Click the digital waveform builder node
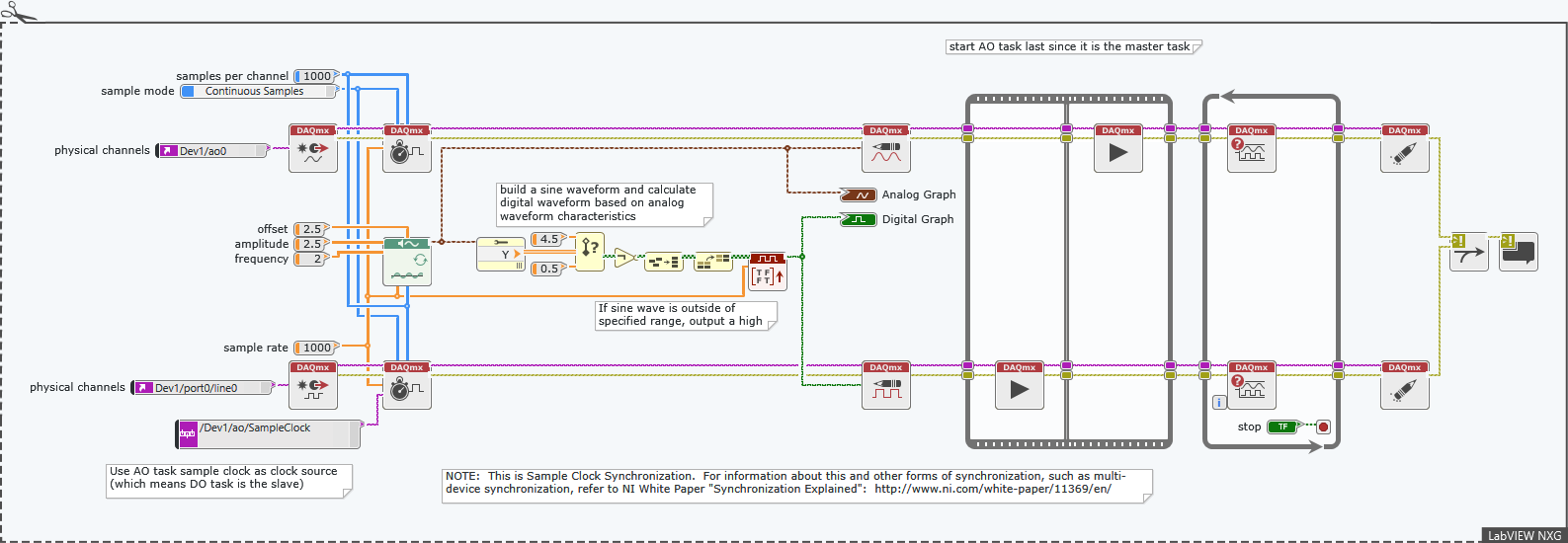 point(768,271)
